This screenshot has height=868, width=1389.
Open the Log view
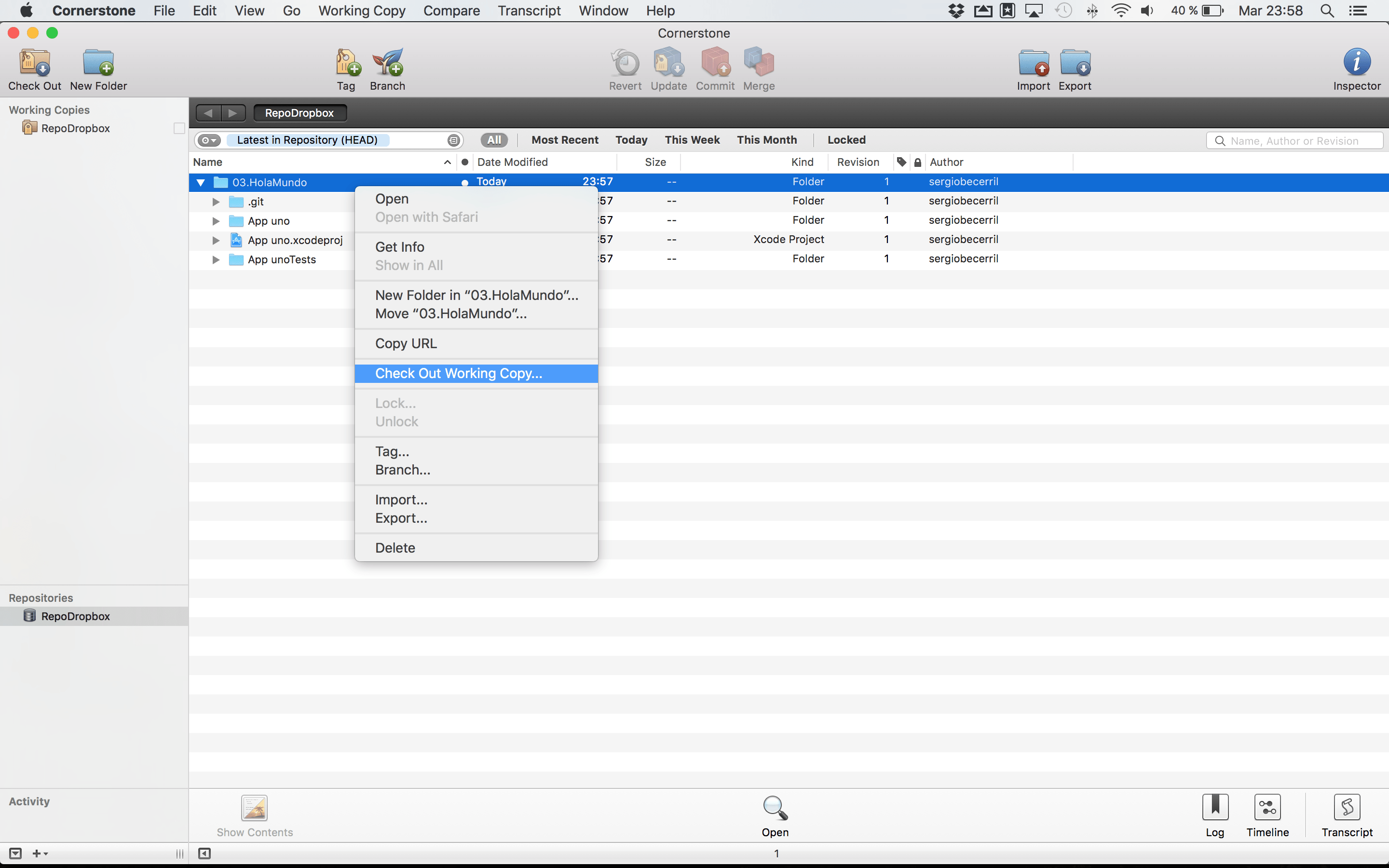pos(1215,808)
